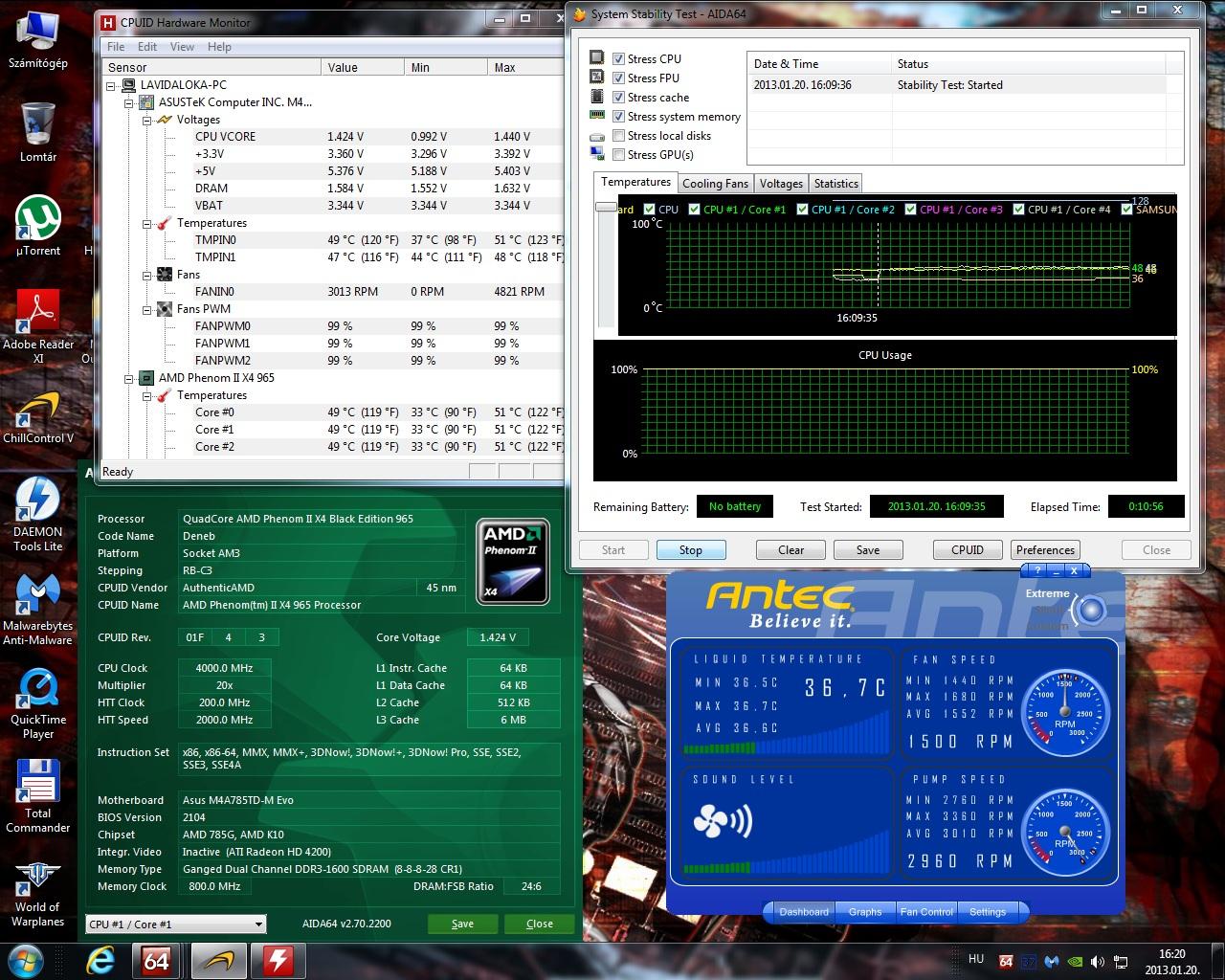Toggle Stress system memory checkbox
This screenshot has height=980, width=1225.
click(619, 117)
